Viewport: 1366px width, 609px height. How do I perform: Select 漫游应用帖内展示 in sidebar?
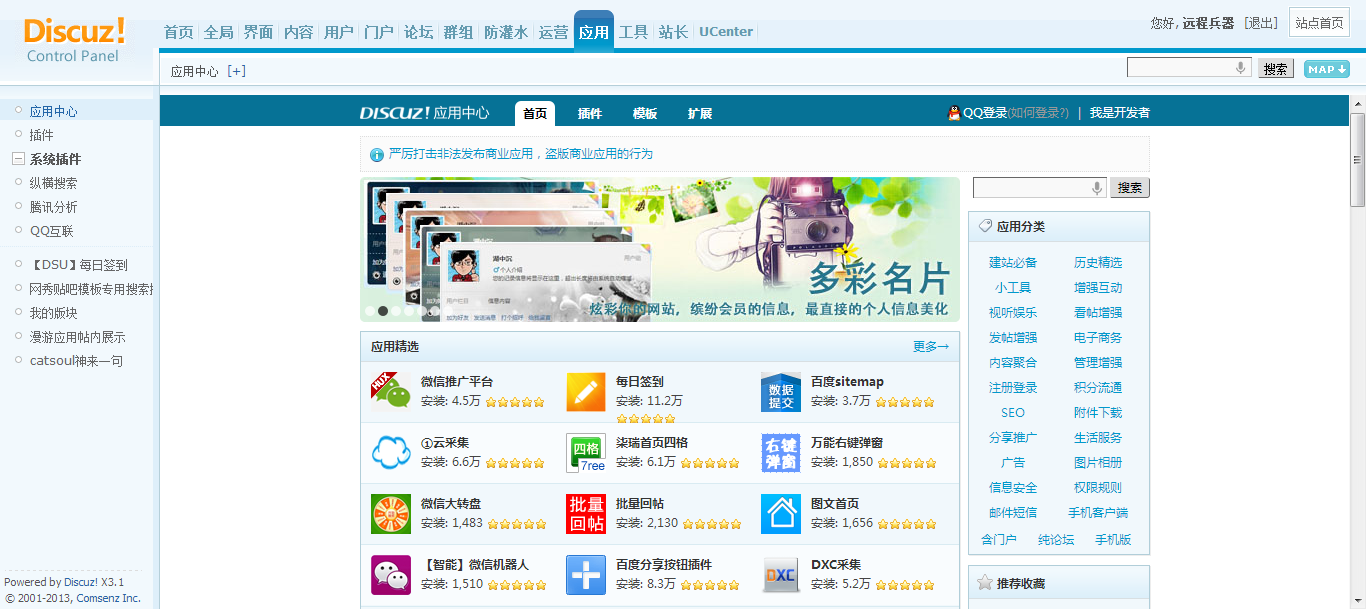77,337
